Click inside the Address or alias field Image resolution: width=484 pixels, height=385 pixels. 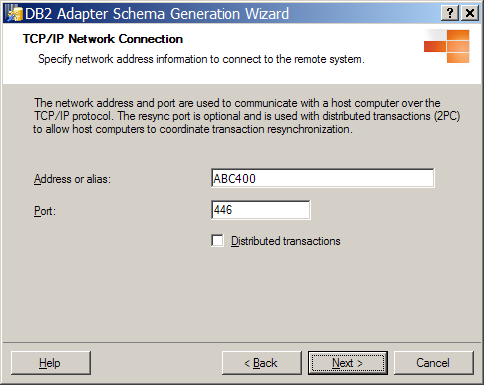pyautogui.click(x=323, y=178)
